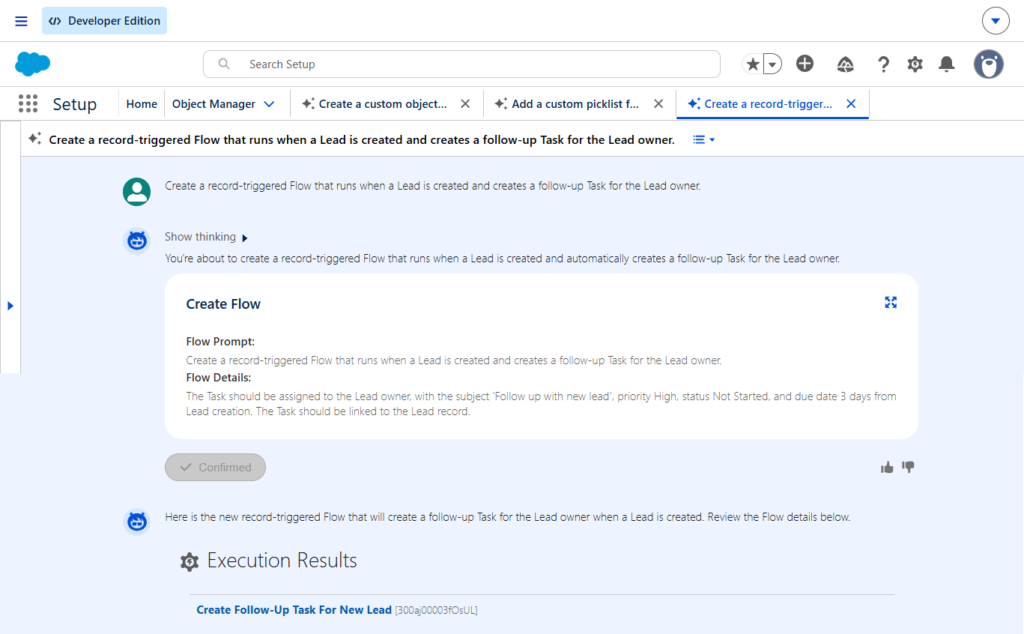This screenshot has height=634, width=1024.
Task: Click the Confirmed button
Action: coord(215,468)
